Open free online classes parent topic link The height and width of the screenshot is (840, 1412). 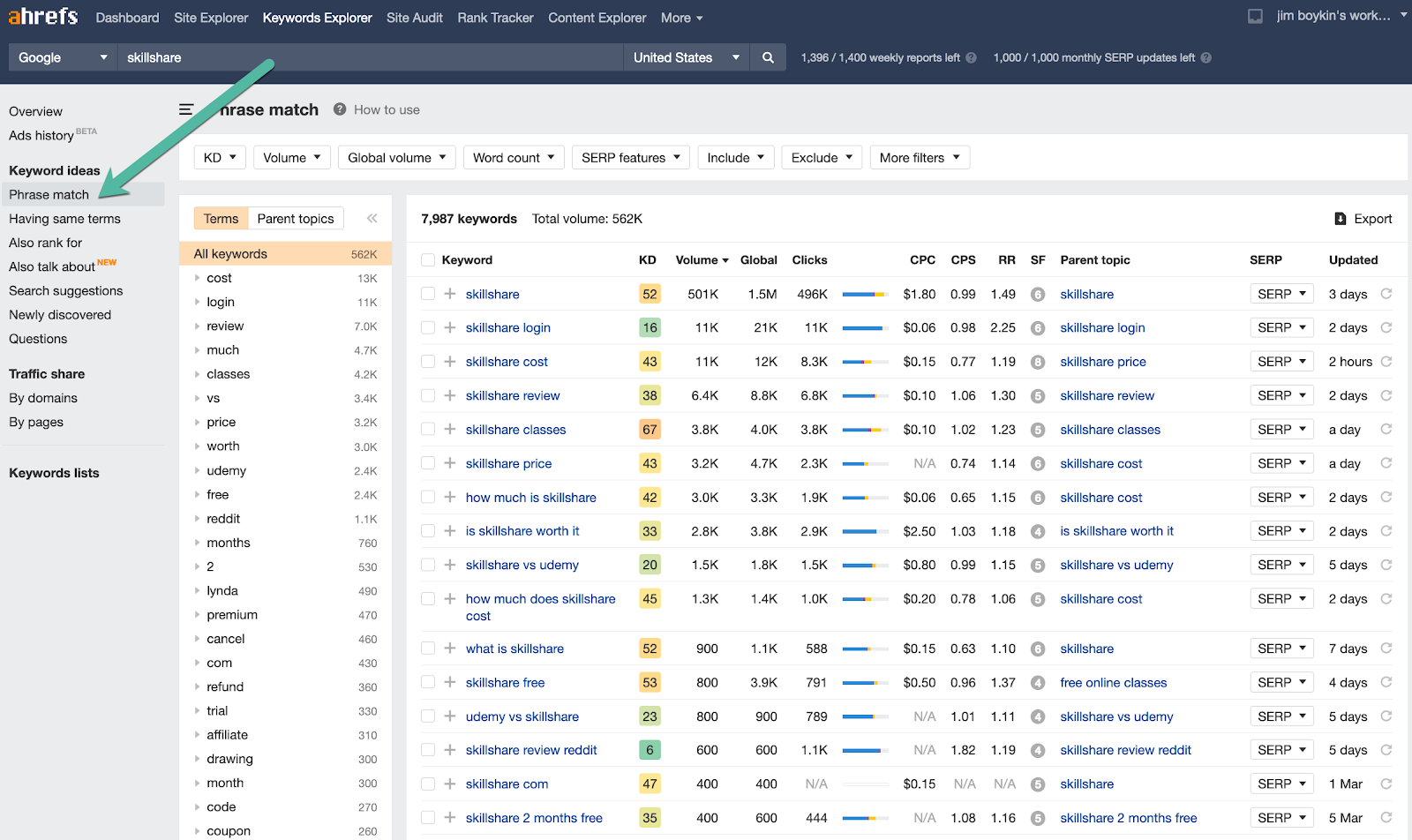pos(1114,682)
